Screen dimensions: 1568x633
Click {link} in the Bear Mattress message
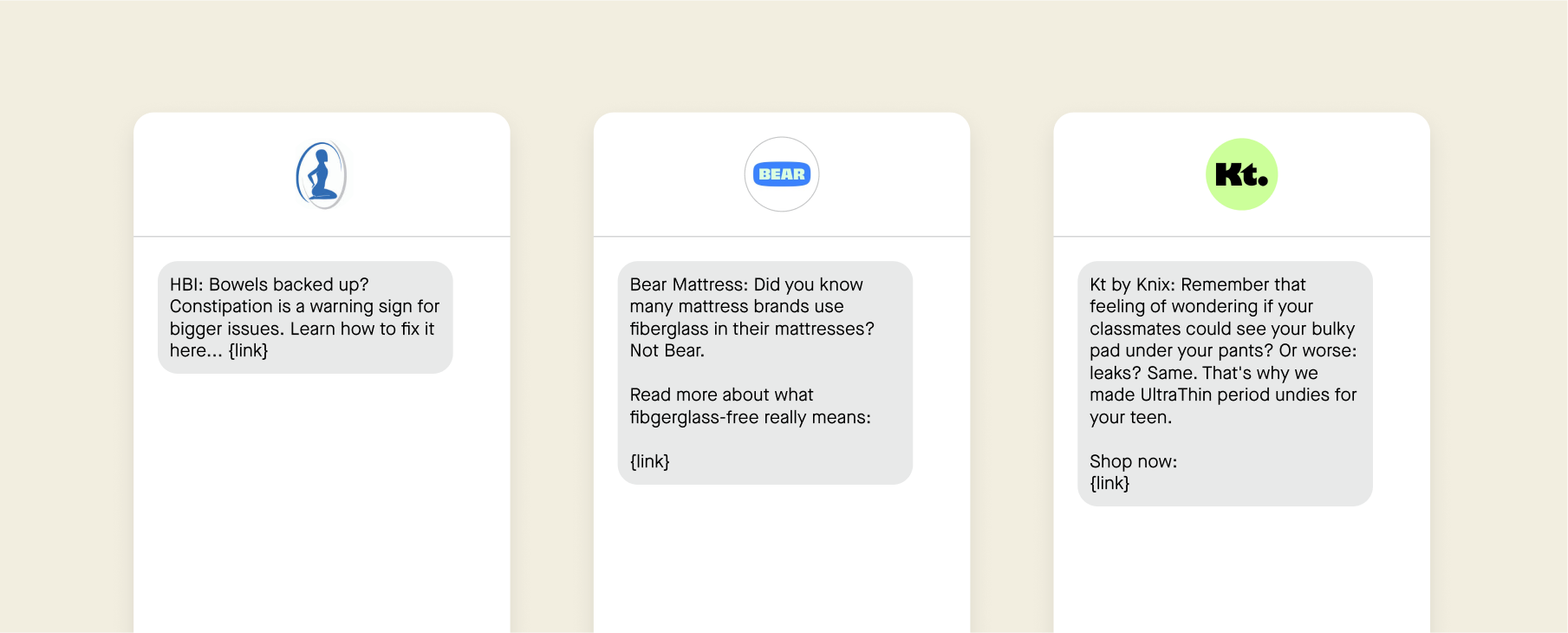[x=650, y=461]
